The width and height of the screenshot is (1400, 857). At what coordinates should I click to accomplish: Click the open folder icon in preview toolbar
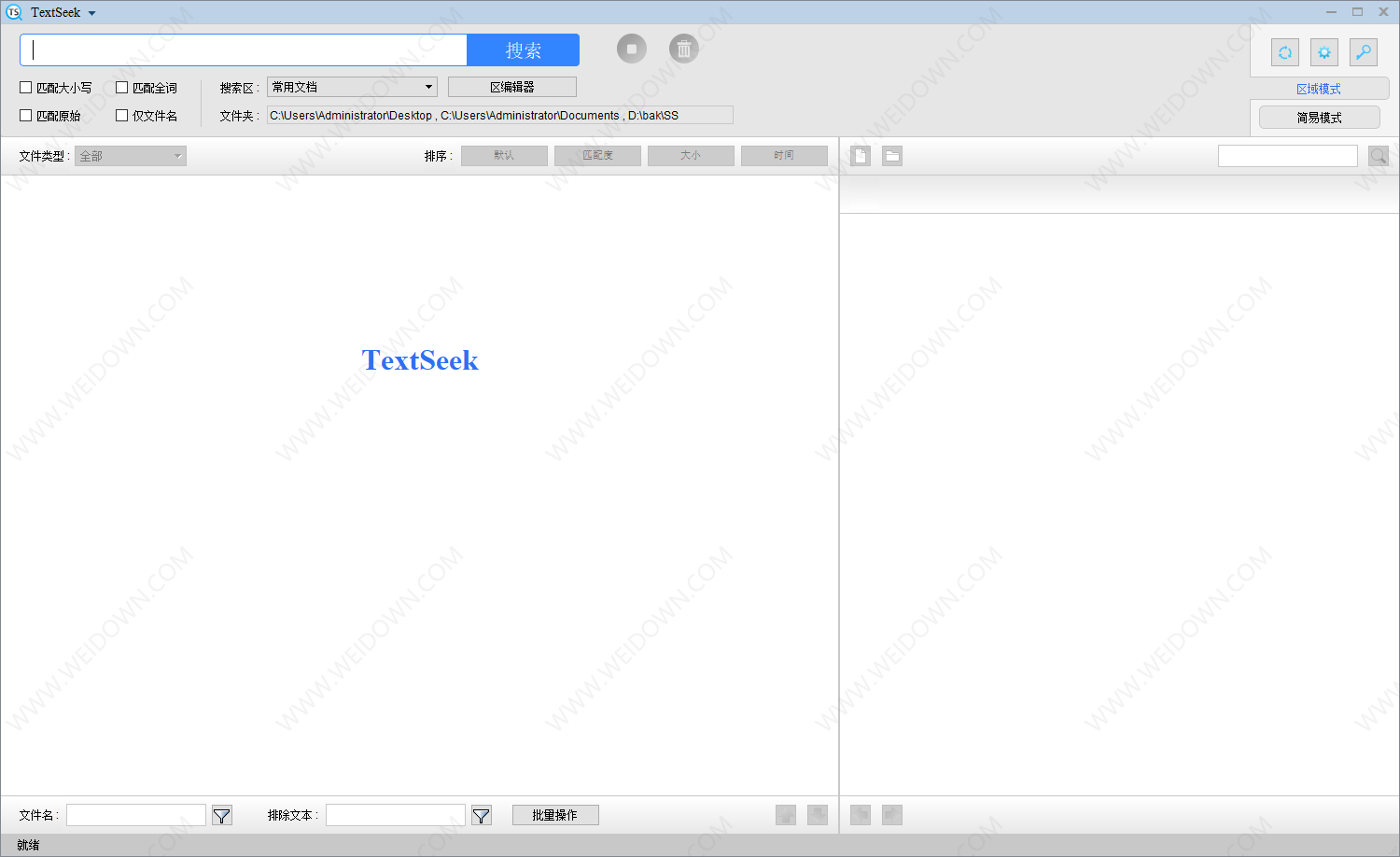892,156
